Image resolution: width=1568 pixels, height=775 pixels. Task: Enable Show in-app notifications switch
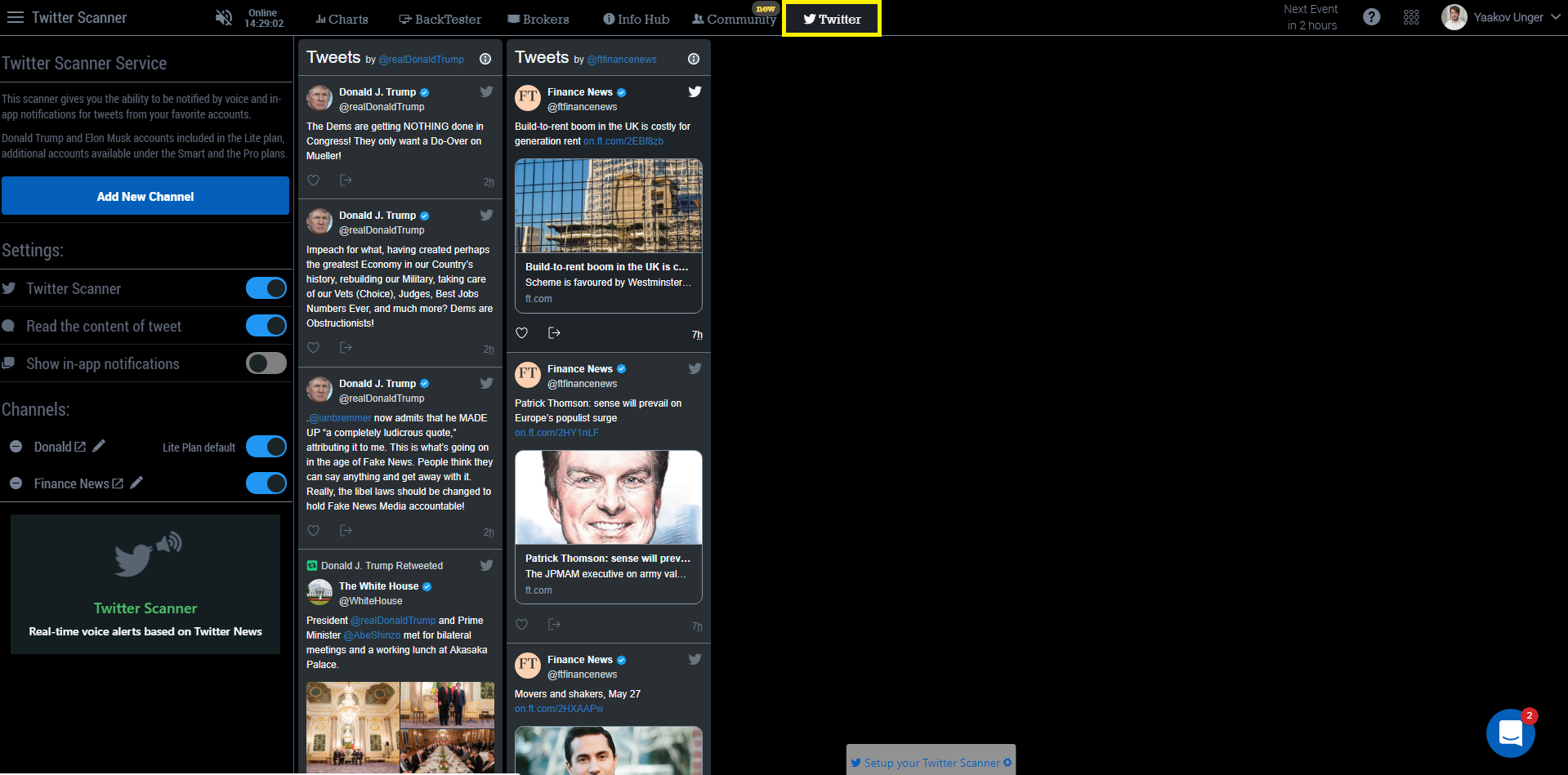(266, 363)
